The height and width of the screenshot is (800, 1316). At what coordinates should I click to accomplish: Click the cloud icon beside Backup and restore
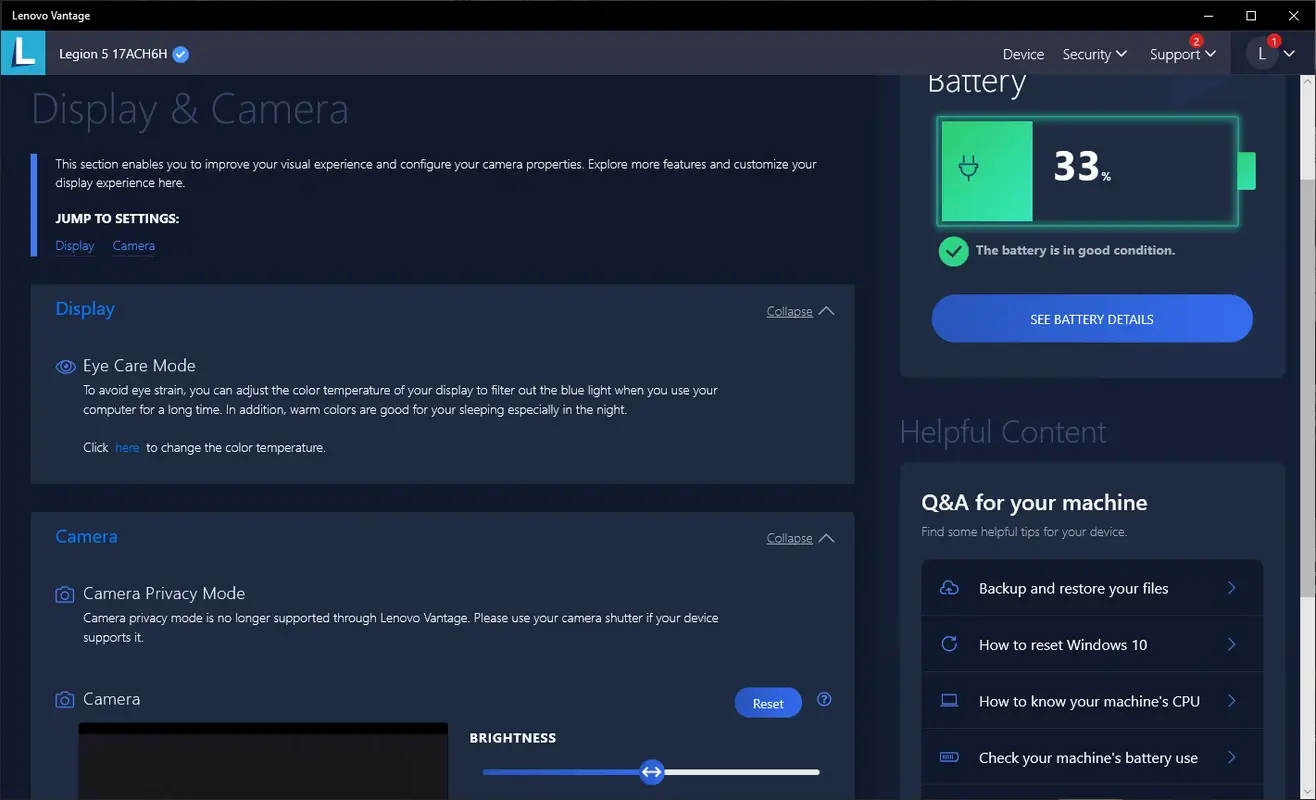[x=948, y=588]
